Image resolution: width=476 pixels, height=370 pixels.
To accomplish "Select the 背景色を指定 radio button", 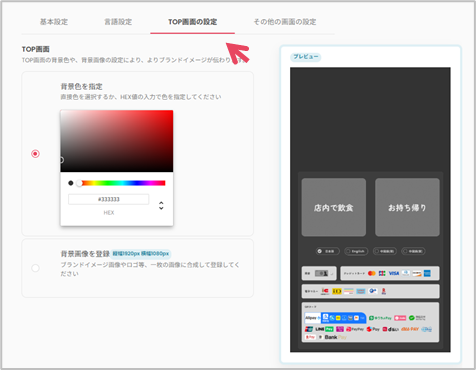I will (x=35, y=154).
